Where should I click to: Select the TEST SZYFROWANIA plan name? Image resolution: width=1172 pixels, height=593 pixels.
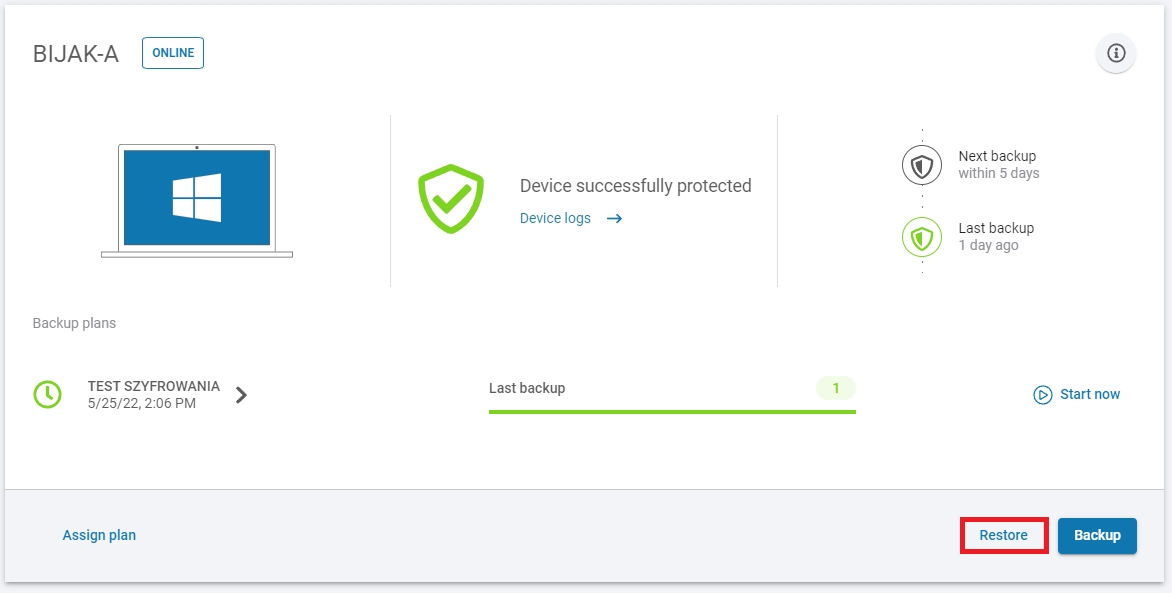153,386
